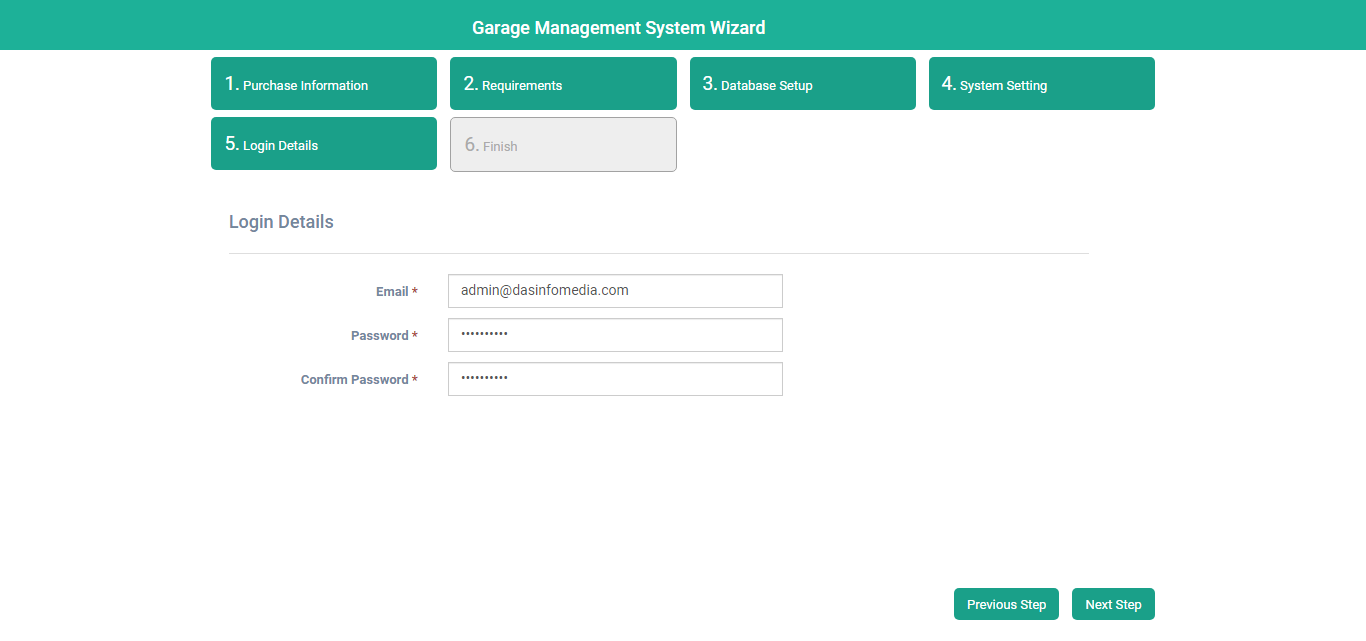This screenshot has height=641, width=1366.
Task: Click into the Password field
Action: click(x=615, y=335)
